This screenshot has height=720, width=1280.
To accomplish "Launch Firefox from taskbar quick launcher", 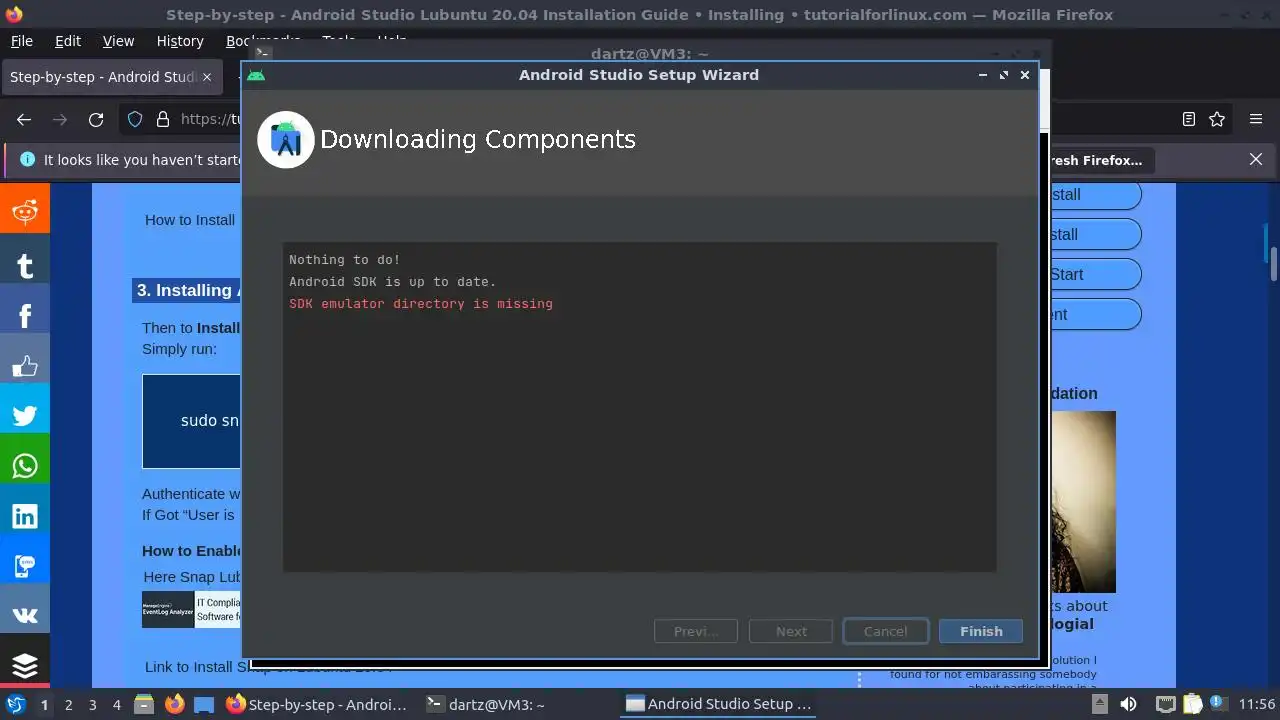I will point(175,704).
